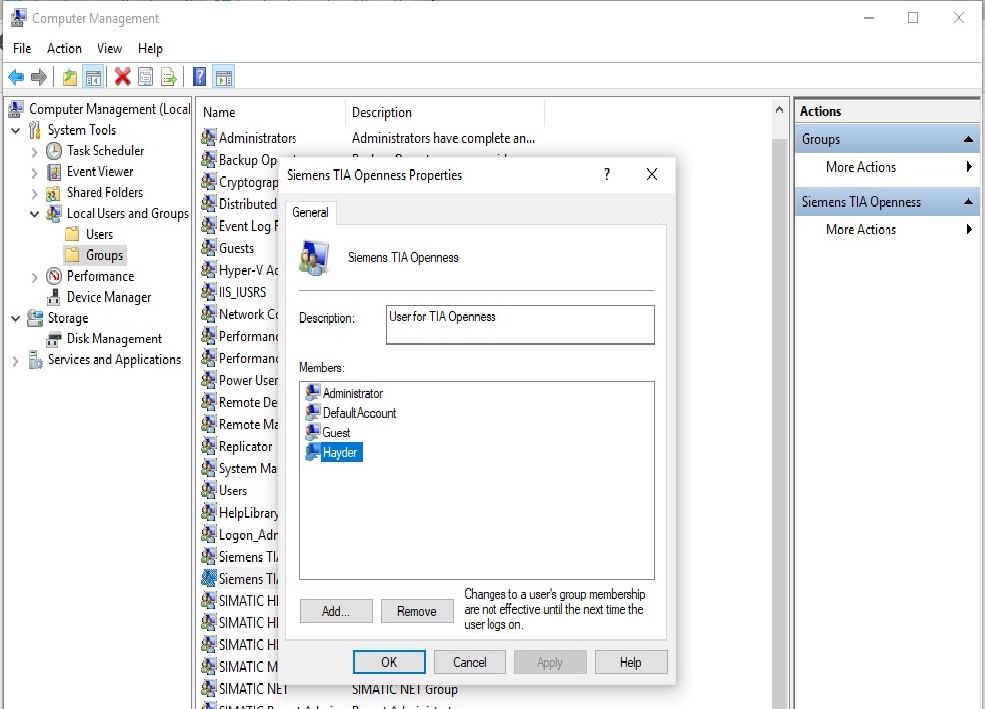
Task: Open the File menu
Action: (x=22, y=48)
